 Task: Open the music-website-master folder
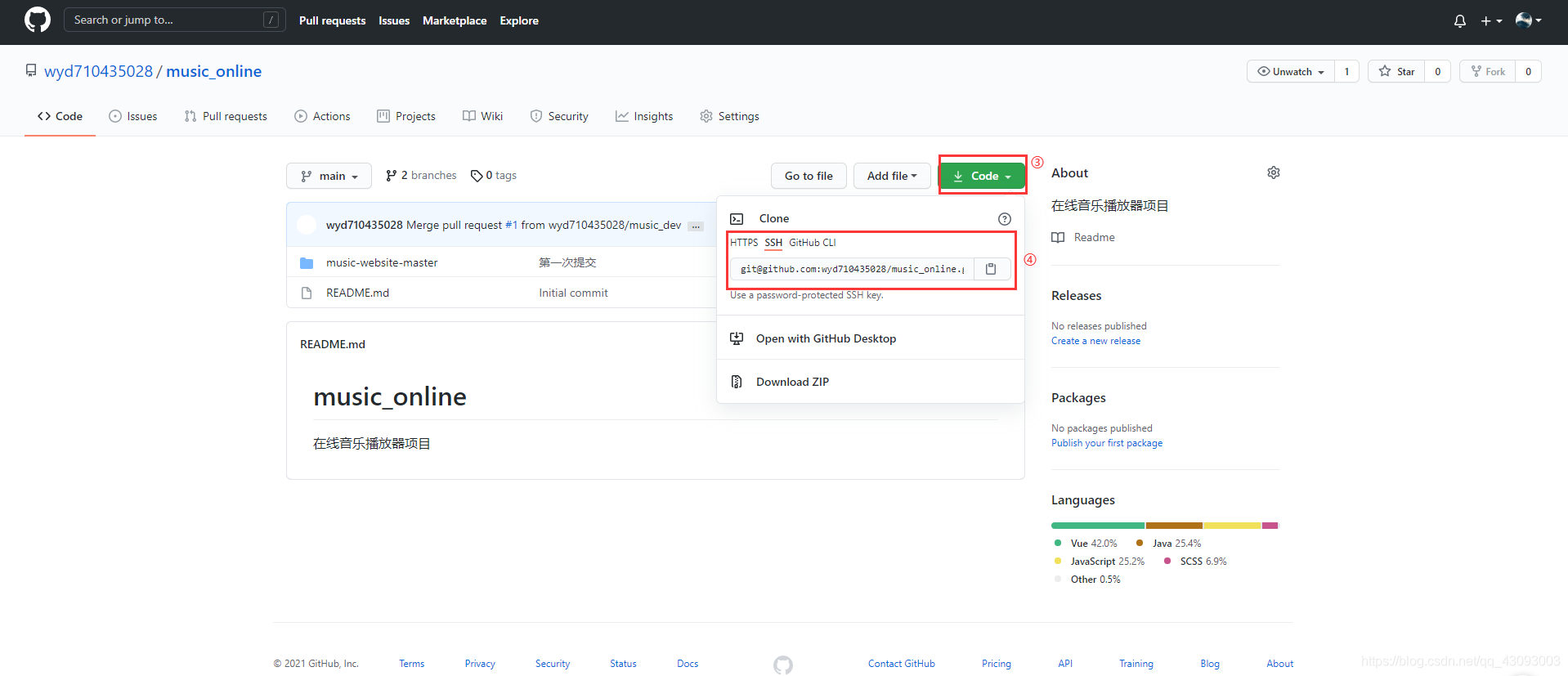point(382,262)
